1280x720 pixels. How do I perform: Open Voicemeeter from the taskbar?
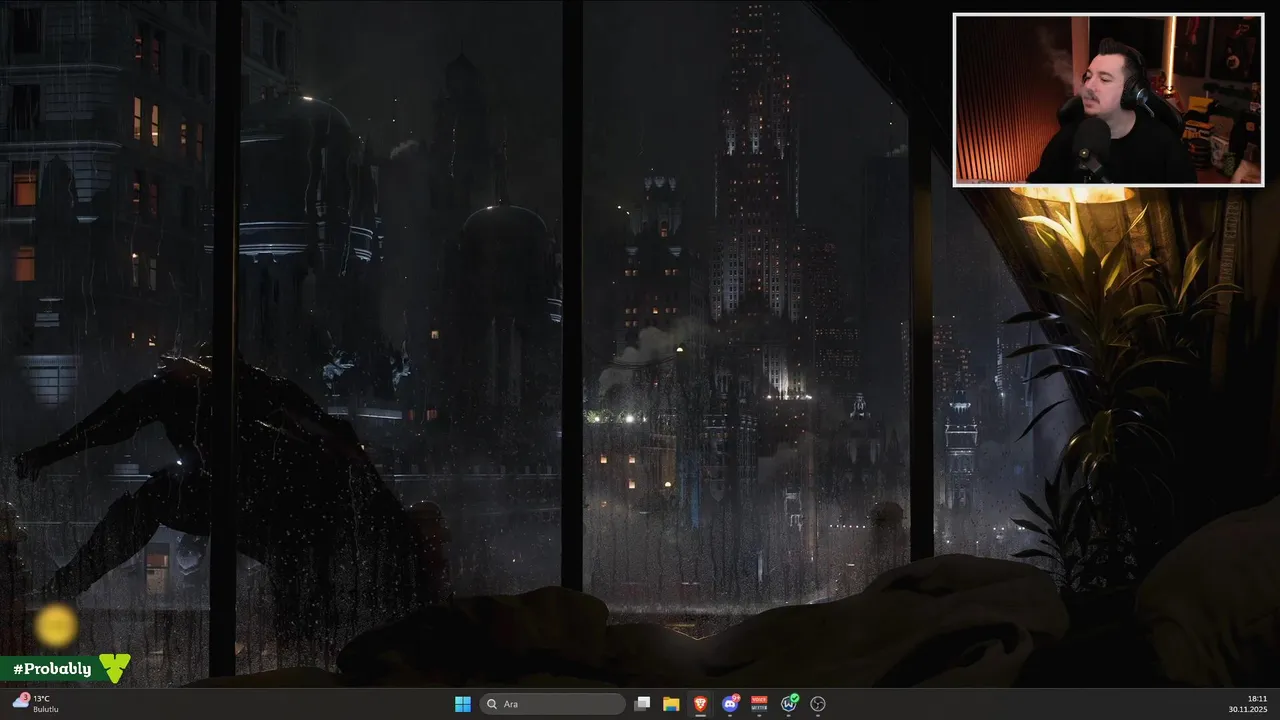(x=759, y=704)
